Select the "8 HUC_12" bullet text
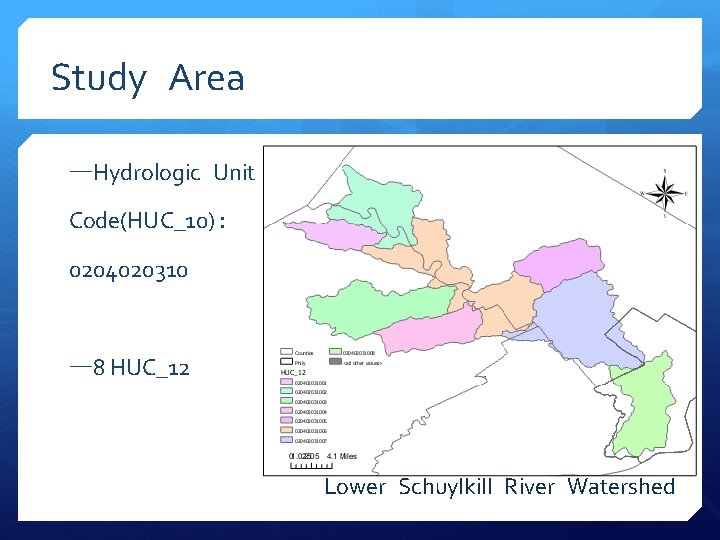 click(x=141, y=368)
